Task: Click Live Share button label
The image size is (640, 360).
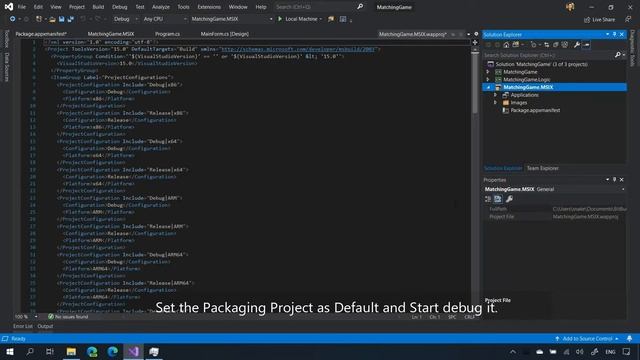Action: 603,20
